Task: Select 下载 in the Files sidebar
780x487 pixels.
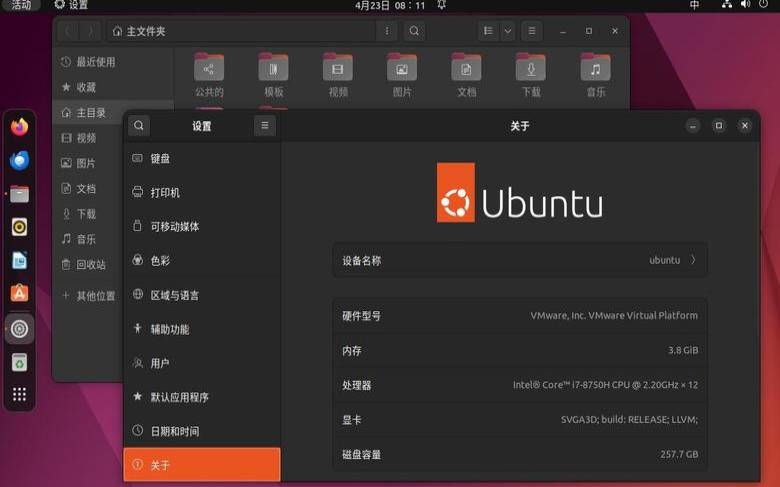Action: pyautogui.click(x=89, y=214)
